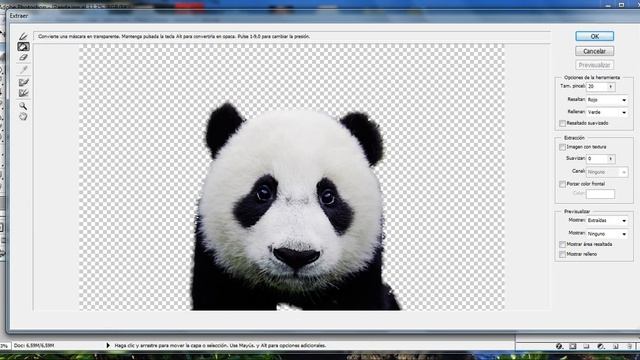This screenshot has width=640, height=360.
Task: Select the Eyedropper tool in Extract dialog
Action: [23, 70]
